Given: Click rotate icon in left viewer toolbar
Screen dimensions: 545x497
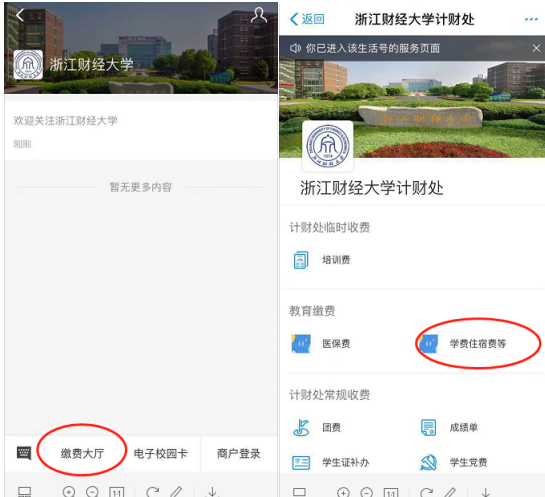Looking at the screenshot, I should click(x=153, y=492).
